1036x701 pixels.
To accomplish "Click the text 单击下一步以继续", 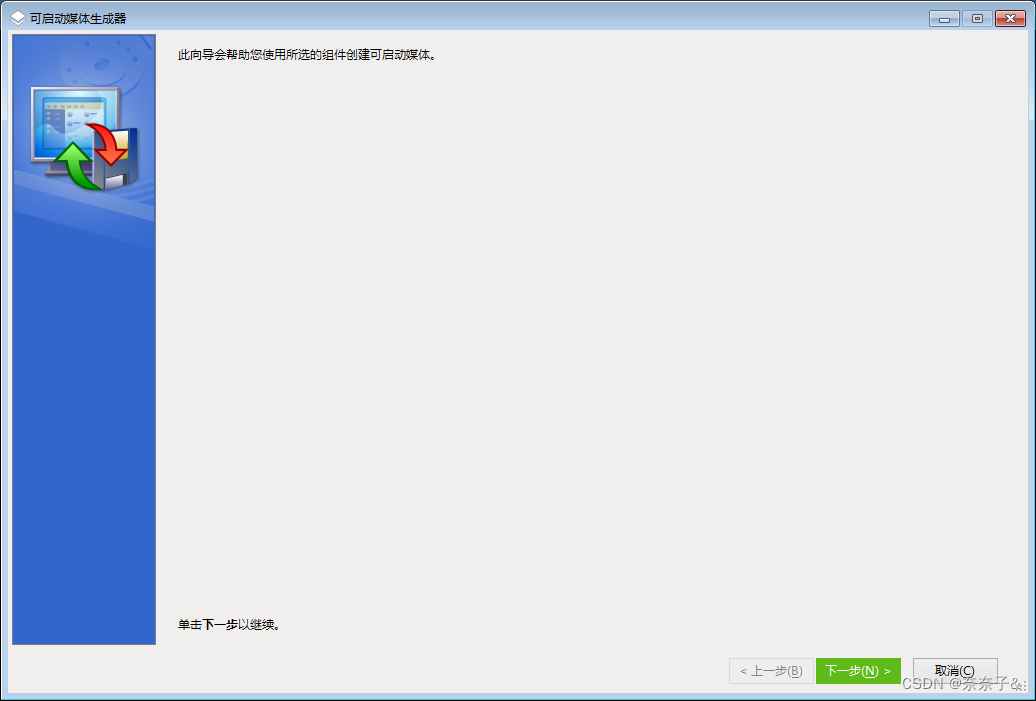I will tap(229, 624).
